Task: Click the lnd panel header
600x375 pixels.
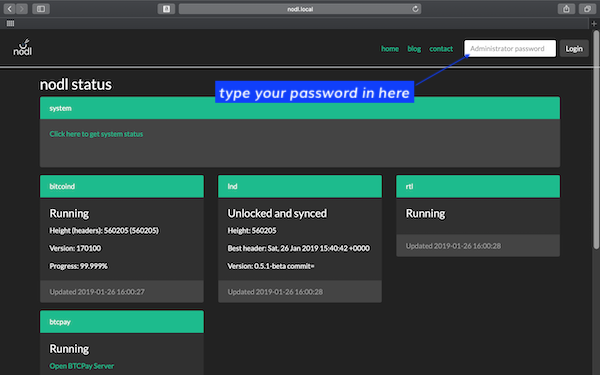Action: [x=300, y=186]
